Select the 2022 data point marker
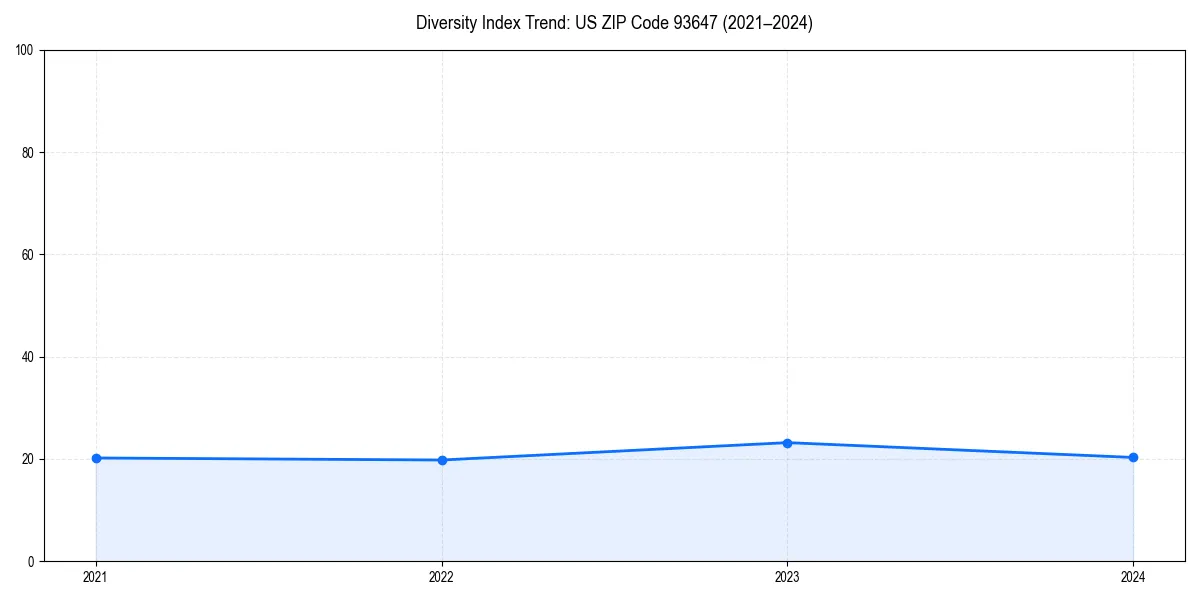Viewport: 1200px width, 600px height. click(x=442, y=460)
